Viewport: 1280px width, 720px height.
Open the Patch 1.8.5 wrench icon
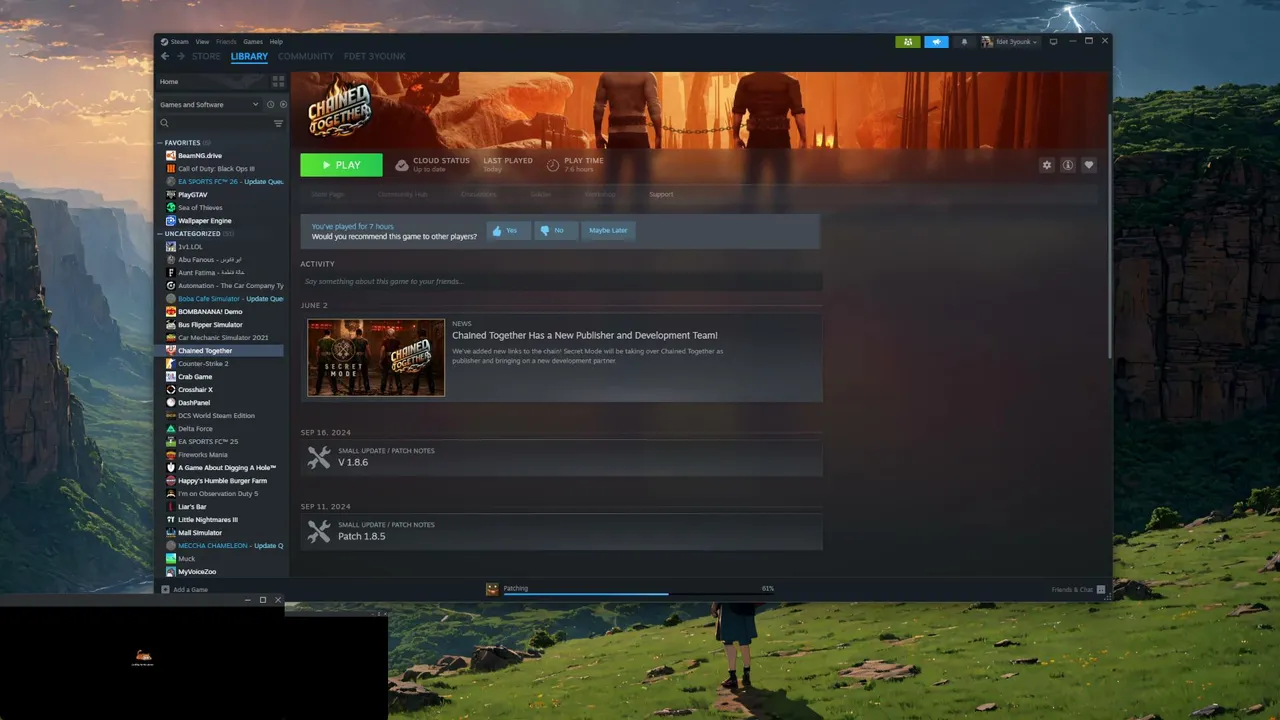click(x=319, y=532)
